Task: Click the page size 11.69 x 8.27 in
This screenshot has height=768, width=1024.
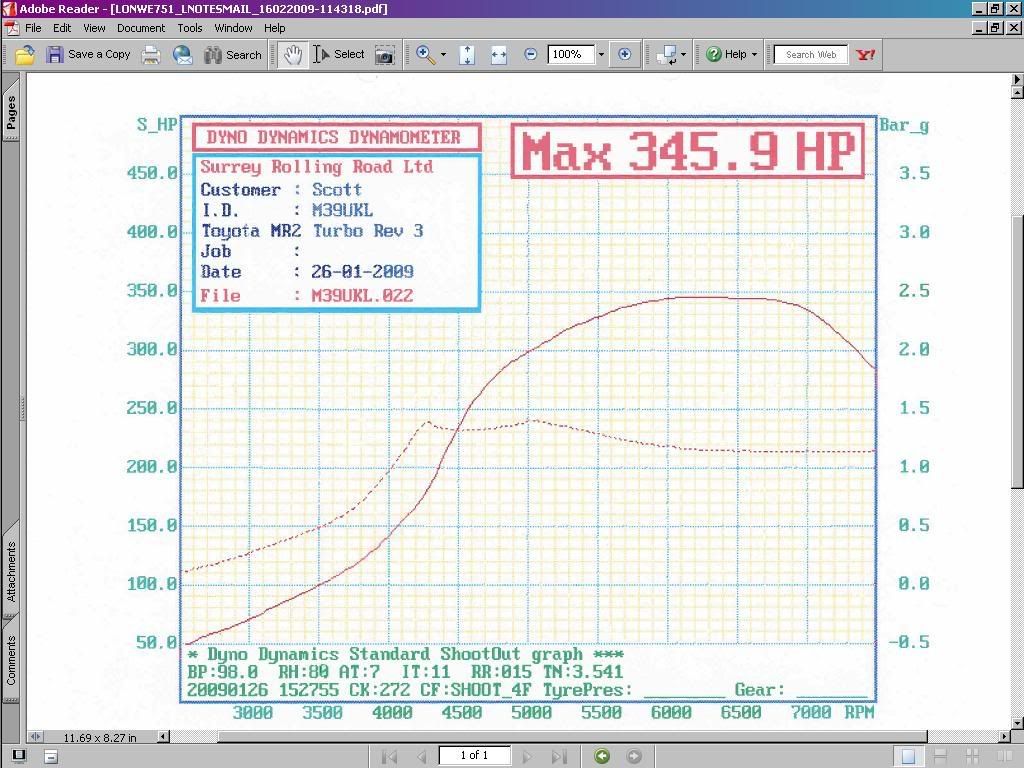Action: 100,737
